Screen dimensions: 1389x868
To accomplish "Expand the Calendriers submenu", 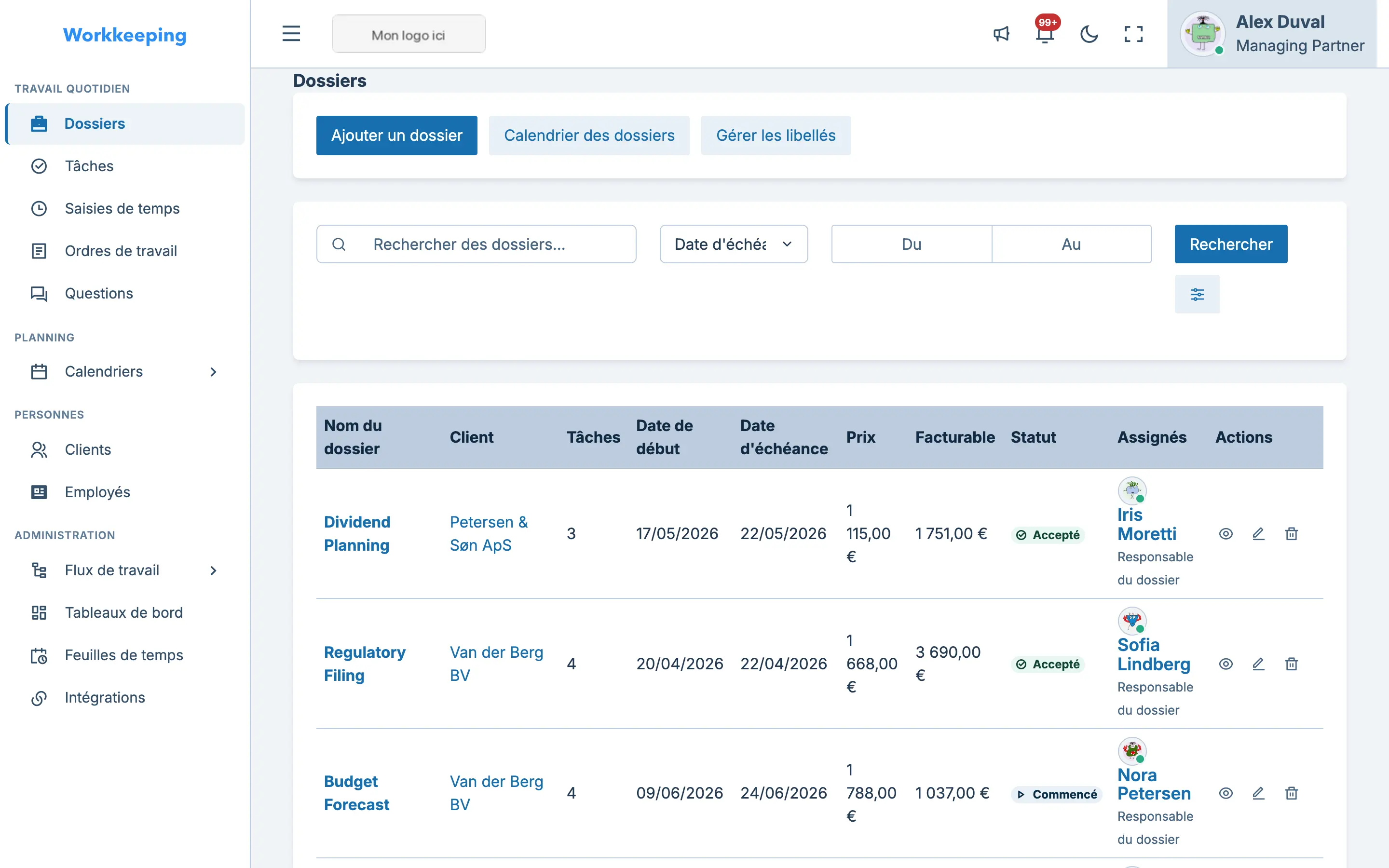I will 125,371.
